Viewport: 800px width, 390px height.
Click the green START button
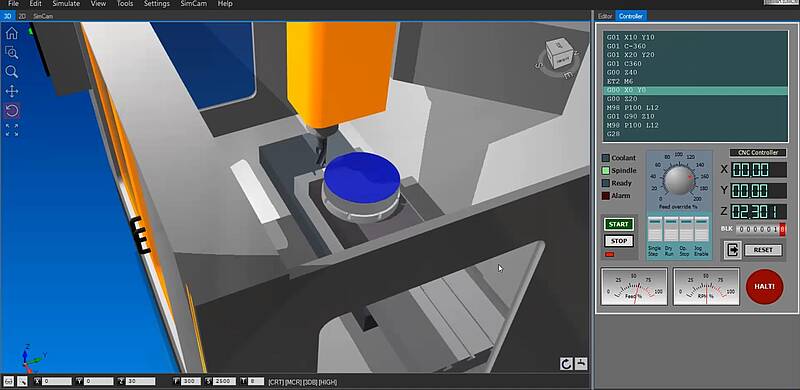(618, 224)
